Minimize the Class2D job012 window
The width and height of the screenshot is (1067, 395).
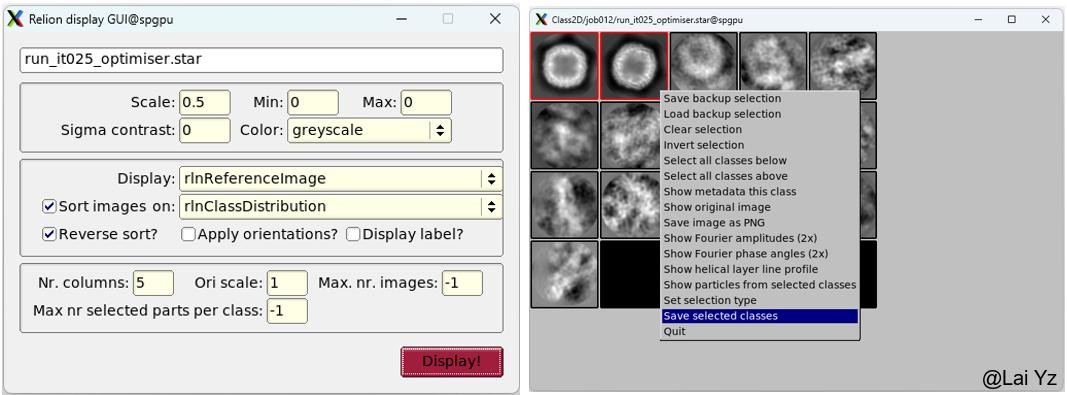pyautogui.click(x=979, y=19)
